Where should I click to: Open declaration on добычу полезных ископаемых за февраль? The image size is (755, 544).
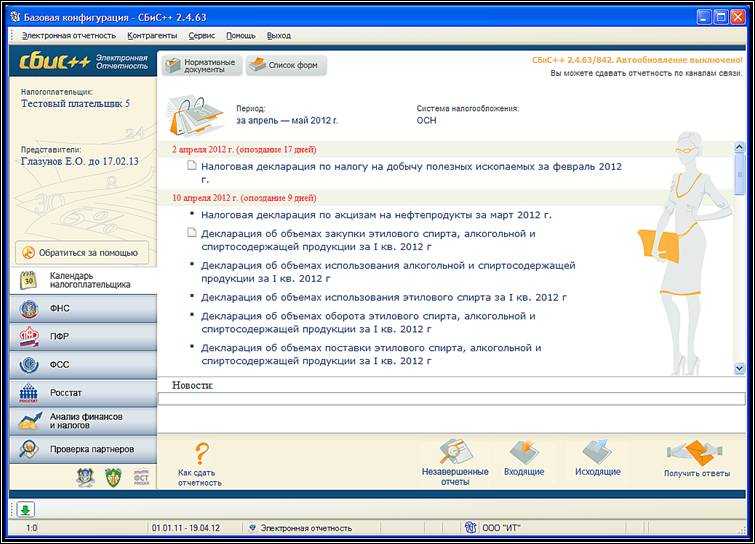pyautogui.click(x=411, y=173)
